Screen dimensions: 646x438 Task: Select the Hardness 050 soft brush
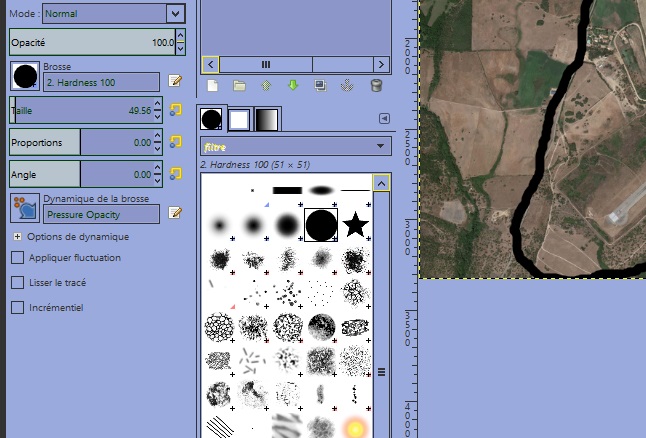tap(253, 225)
